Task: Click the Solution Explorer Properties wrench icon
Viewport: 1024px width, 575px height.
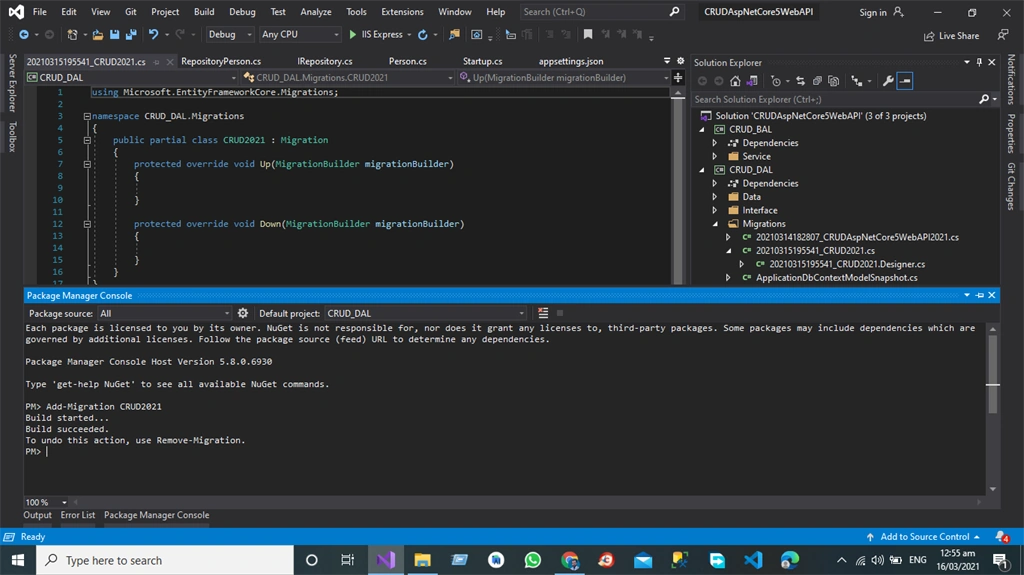Action: tap(888, 81)
